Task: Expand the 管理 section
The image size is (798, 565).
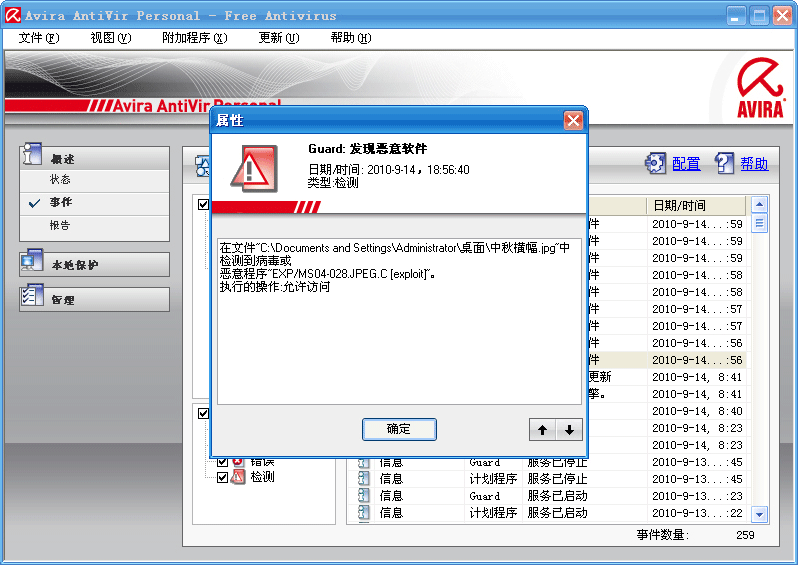Action: (95, 299)
